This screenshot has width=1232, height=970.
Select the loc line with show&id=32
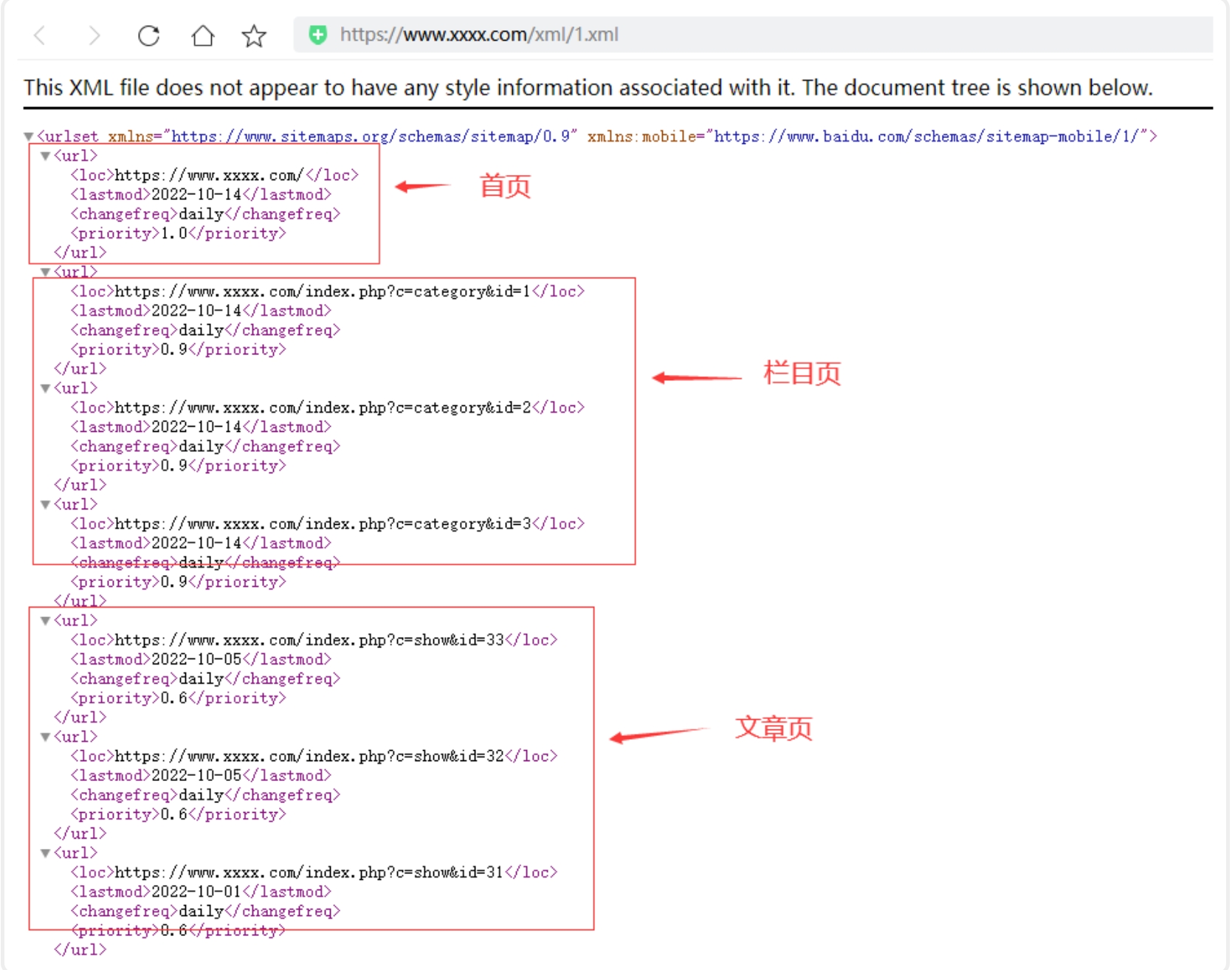(x=314, y=757)
